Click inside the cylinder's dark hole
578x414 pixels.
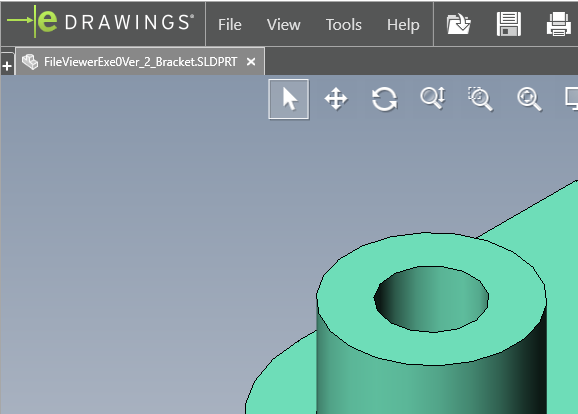431,299
